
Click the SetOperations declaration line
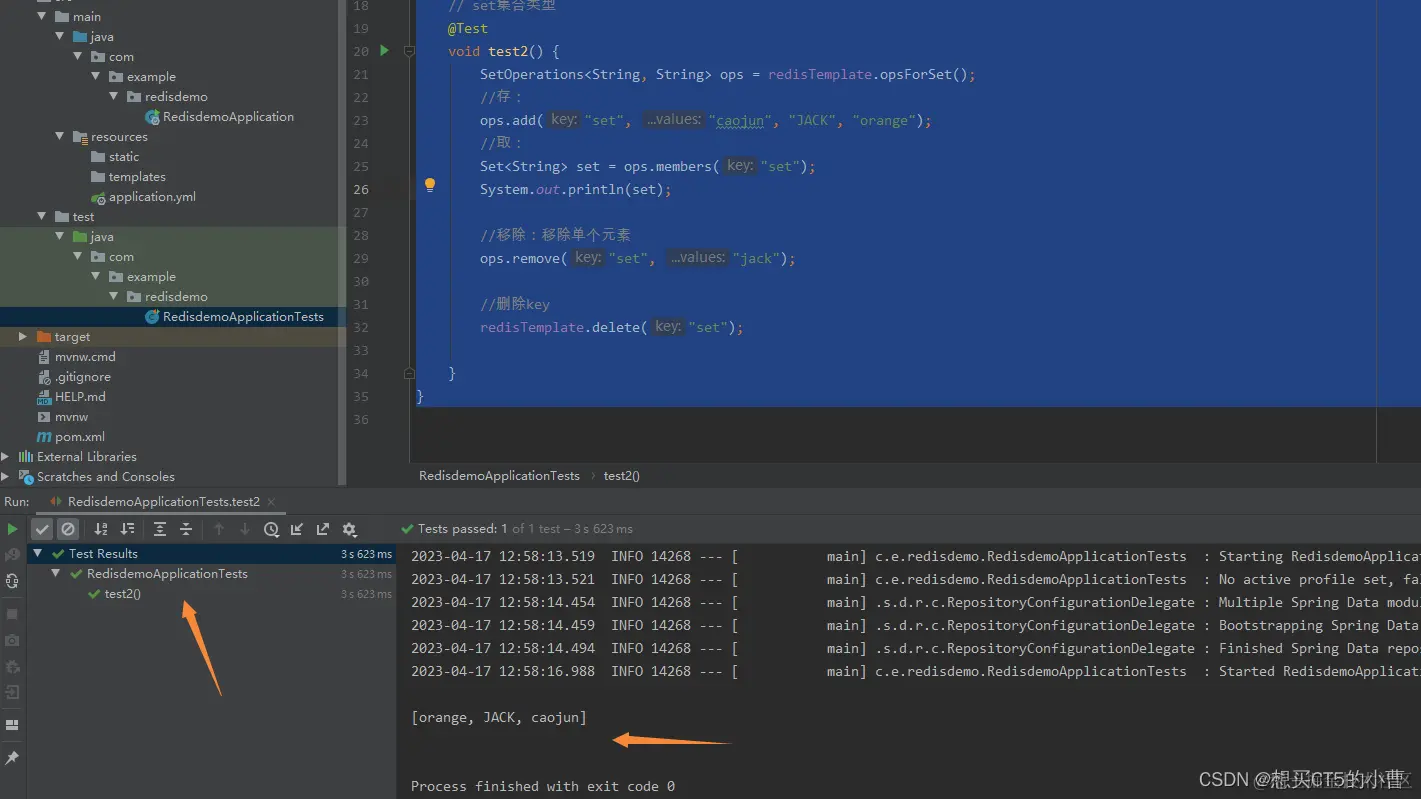tap(728, 74)
